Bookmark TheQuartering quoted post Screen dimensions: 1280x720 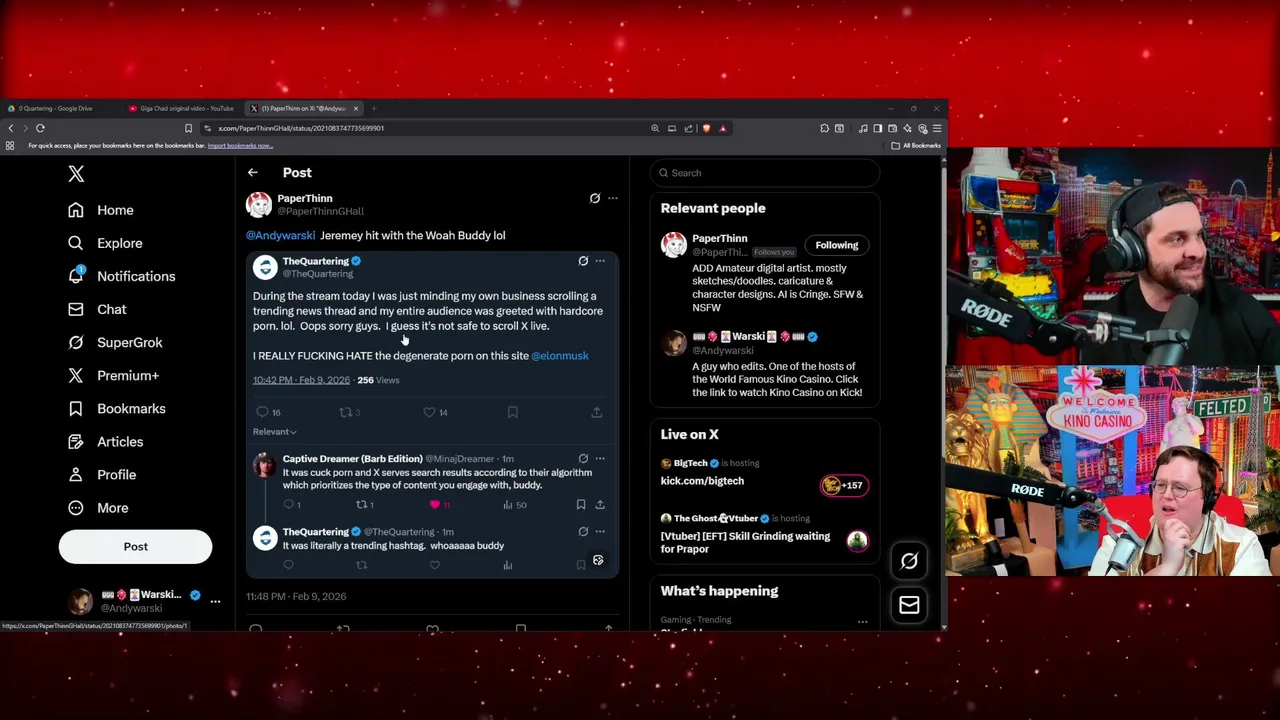click(x=513, y=412)
